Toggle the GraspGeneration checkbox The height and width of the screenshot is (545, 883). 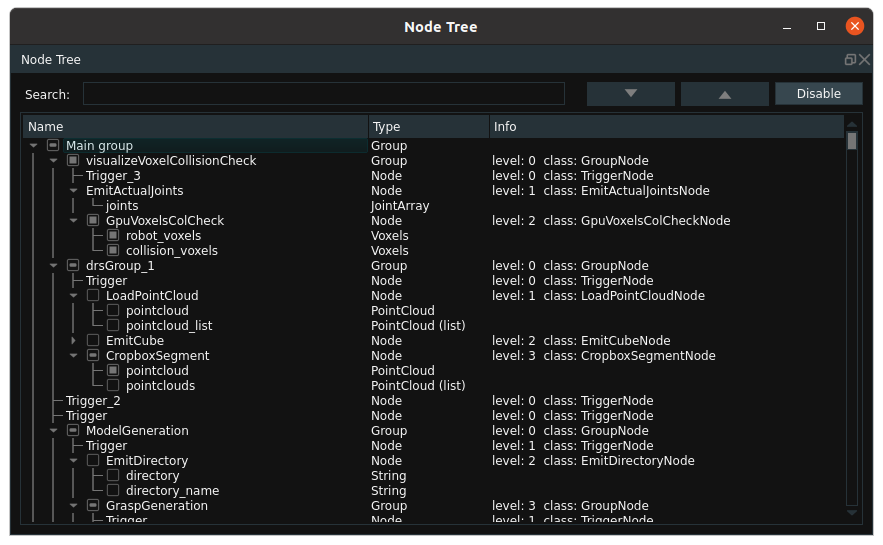click(93, 505)
